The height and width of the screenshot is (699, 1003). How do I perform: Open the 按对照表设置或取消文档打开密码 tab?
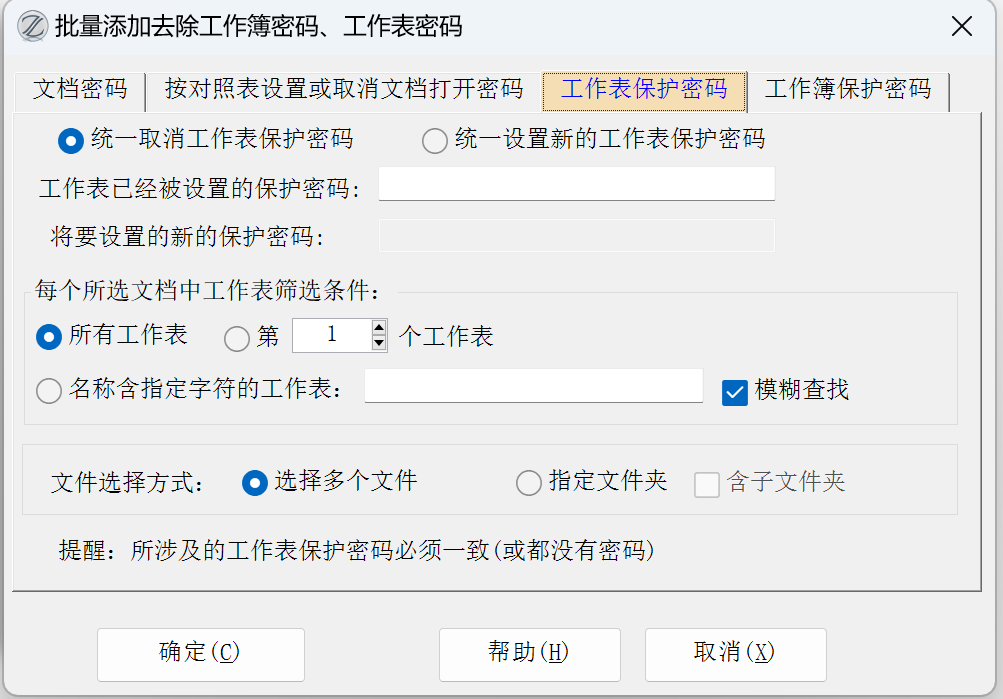[344, 89]
